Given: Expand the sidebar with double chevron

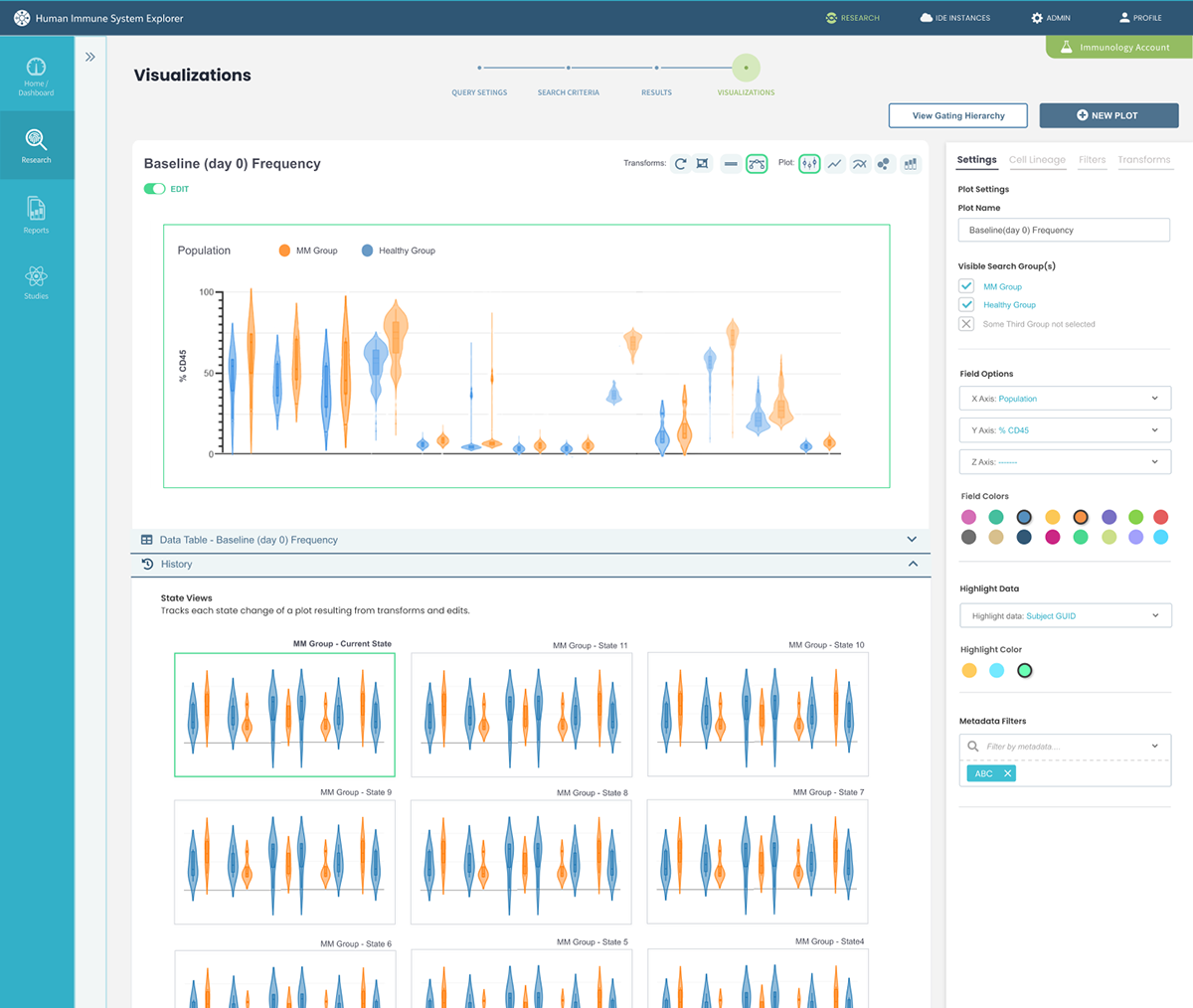Looking at the screenshot, I should (90, 58).
